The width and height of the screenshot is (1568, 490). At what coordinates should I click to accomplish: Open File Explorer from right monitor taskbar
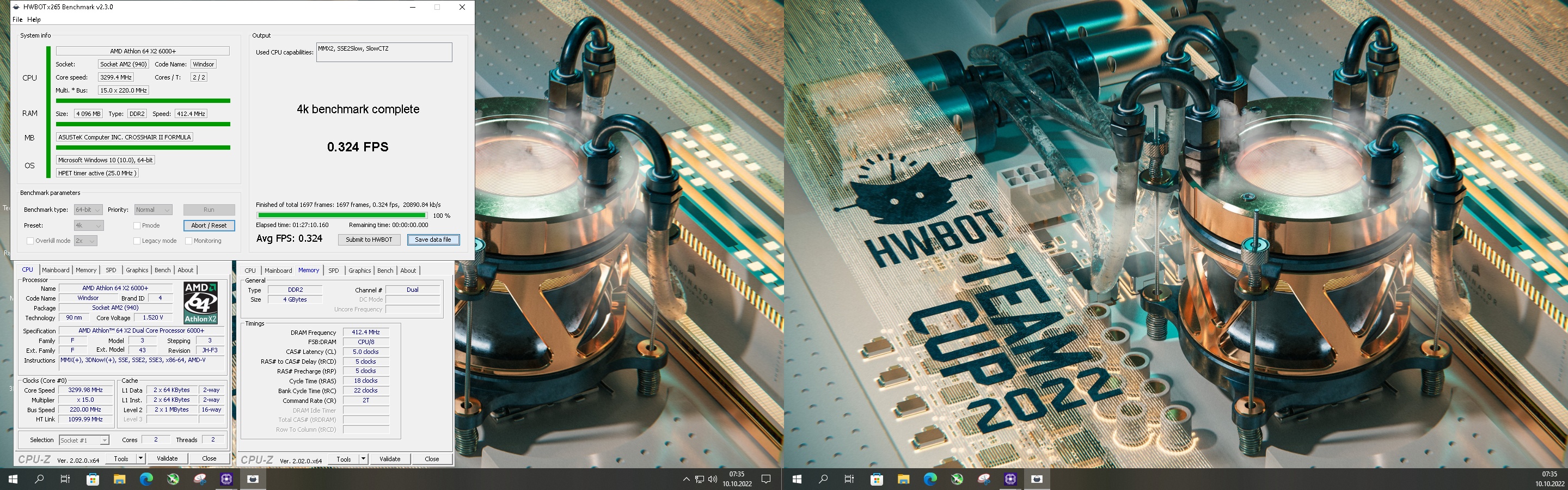pos(903,479)
